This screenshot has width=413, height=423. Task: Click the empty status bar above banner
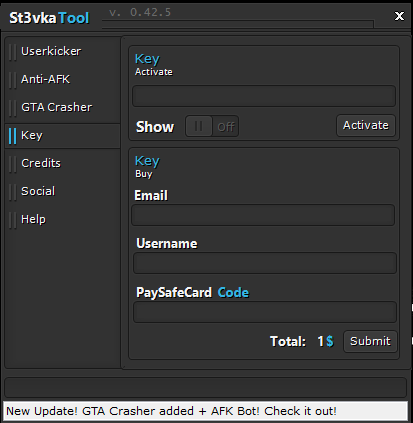pos(206,388)
